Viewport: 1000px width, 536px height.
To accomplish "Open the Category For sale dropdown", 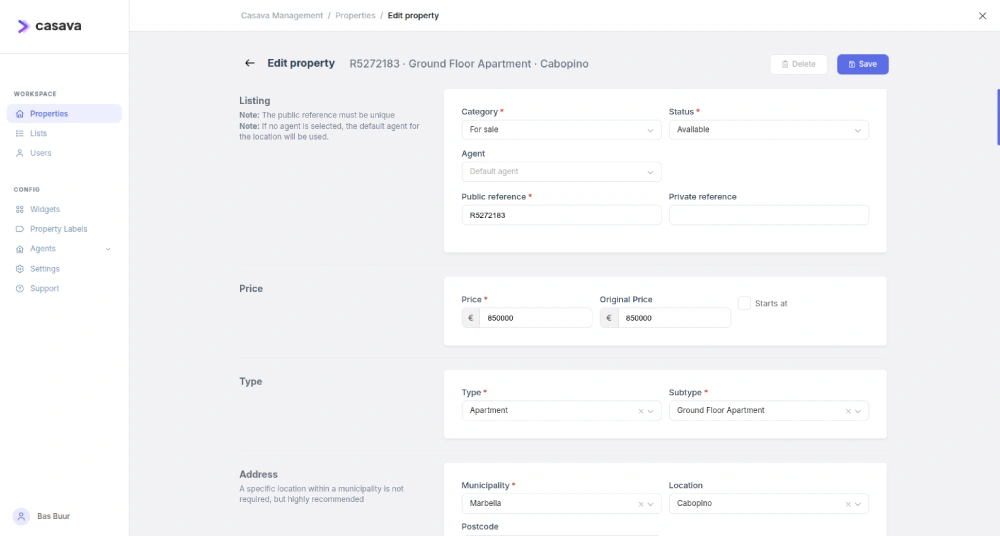I will pos(561,130).
